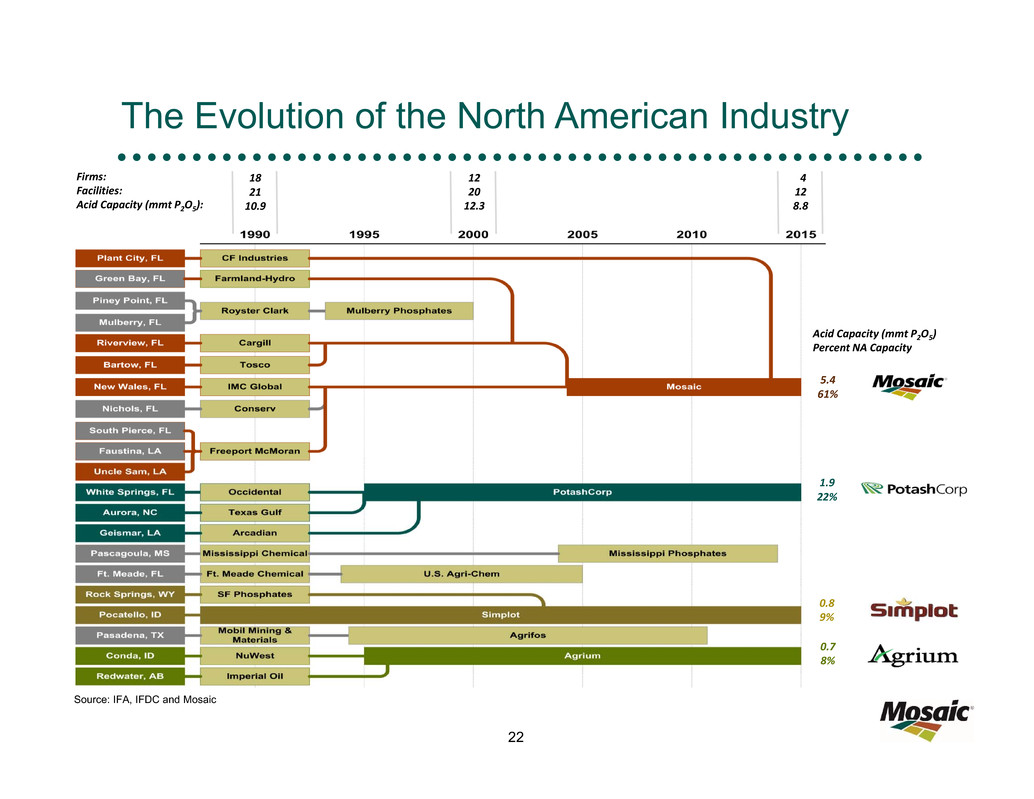1034x799 pixels.
Task: Click page number 22
Action: (x=516, y=737)
